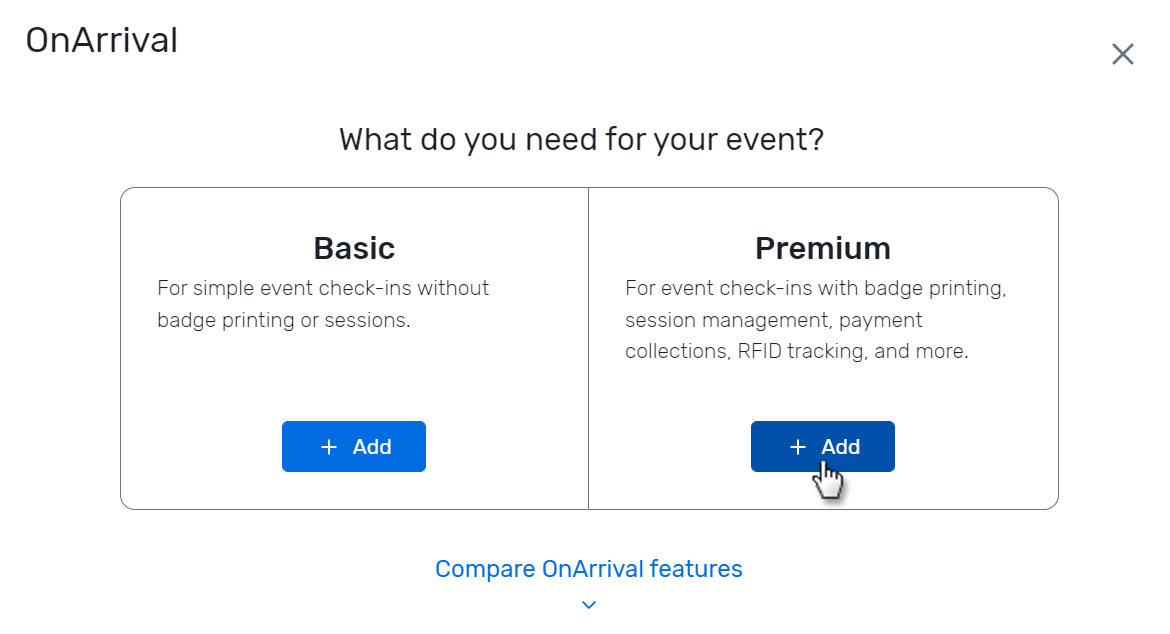
Task: Click the "Add" label in the Premium card
Action: (841, 447)
